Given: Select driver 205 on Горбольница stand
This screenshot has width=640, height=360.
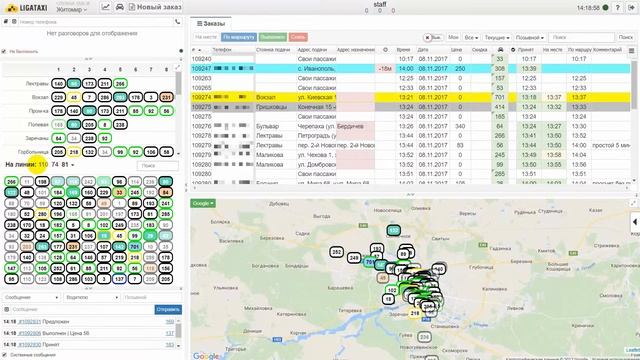Looking at the screenshot, I should click(x=58, y=152).
